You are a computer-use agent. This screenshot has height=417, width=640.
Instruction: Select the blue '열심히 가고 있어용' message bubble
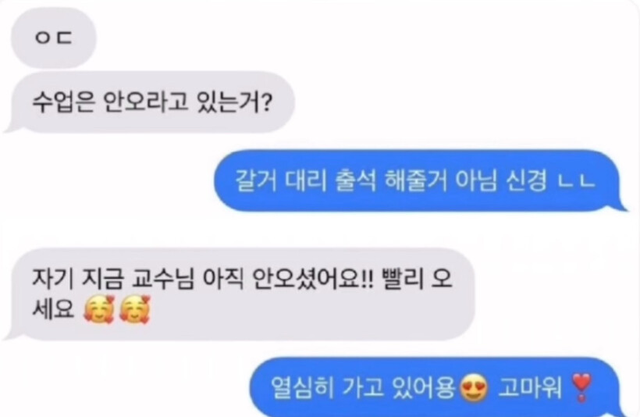tap(438, 387)
